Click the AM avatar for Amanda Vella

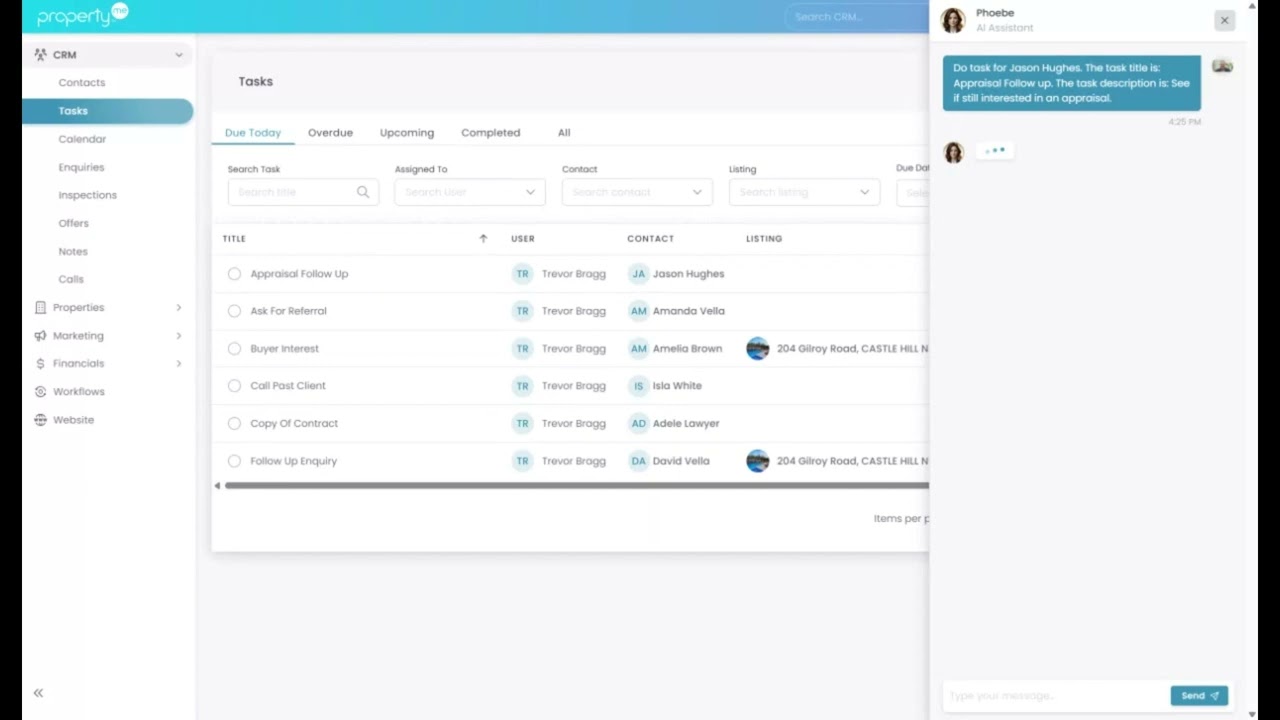tap(638, 311)
